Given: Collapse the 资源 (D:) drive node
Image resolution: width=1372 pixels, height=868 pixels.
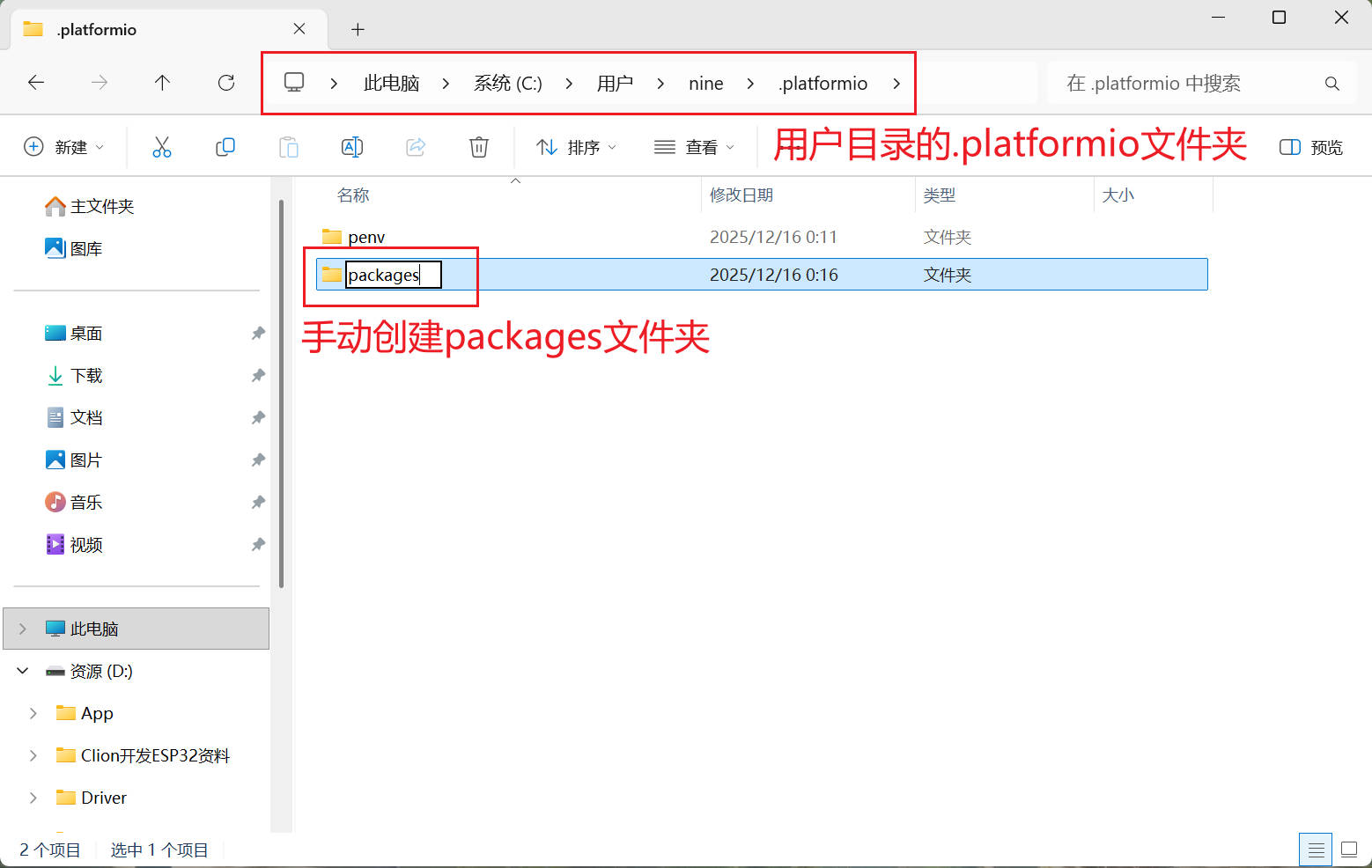Looking at the screenshot, I should pos(23,671).
